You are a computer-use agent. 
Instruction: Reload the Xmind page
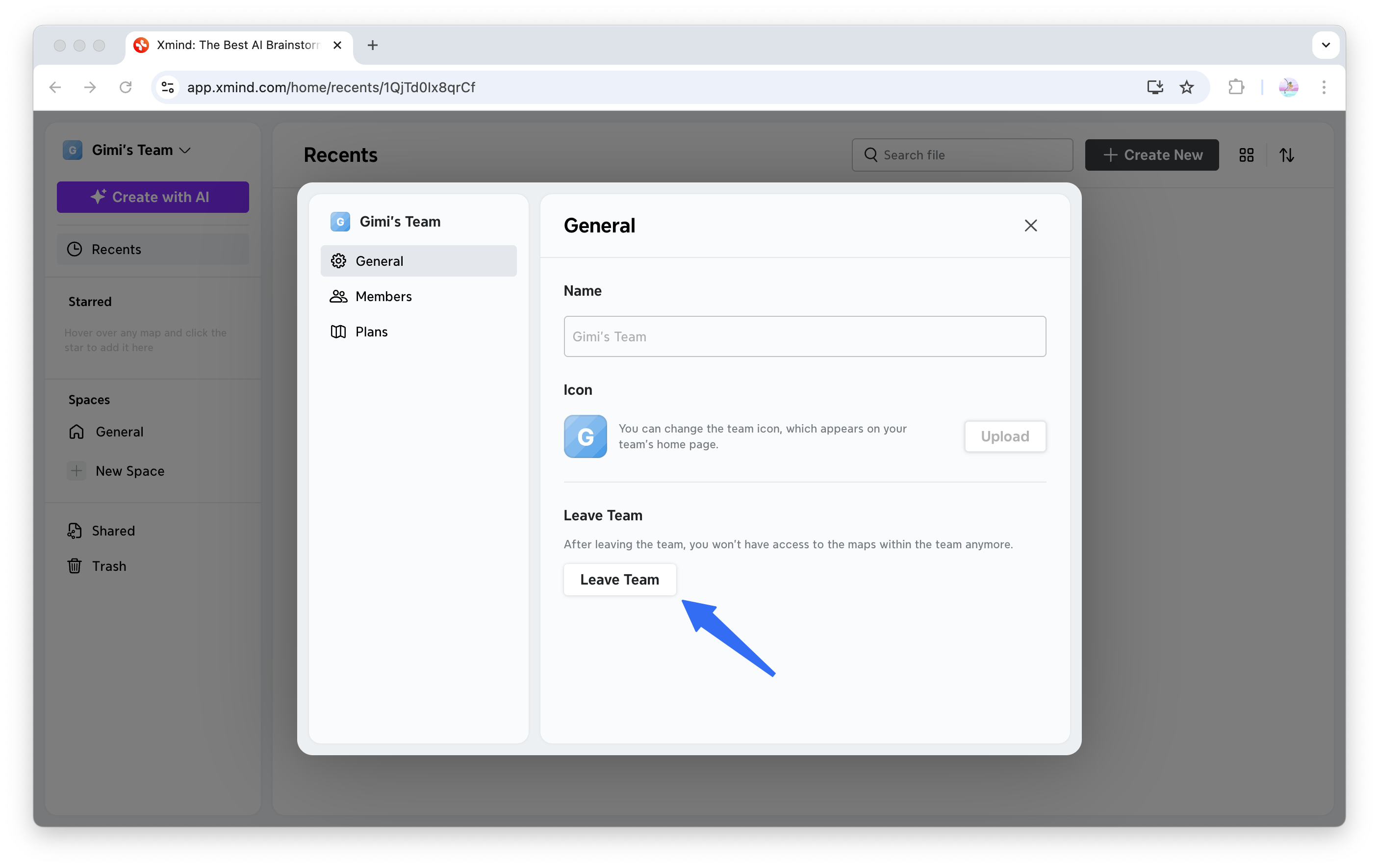126,87
